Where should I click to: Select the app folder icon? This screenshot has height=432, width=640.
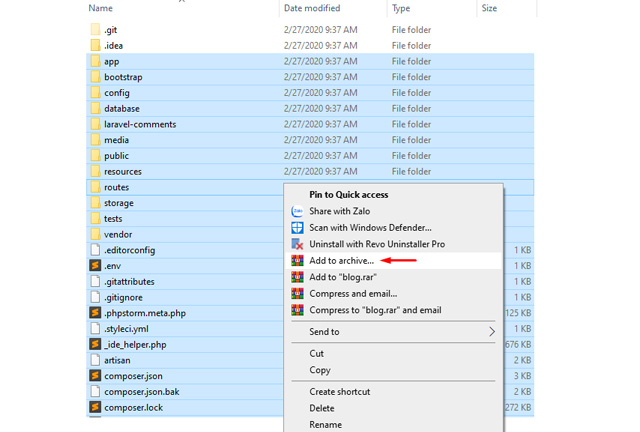pyautogui.click(x=95, y=61)
